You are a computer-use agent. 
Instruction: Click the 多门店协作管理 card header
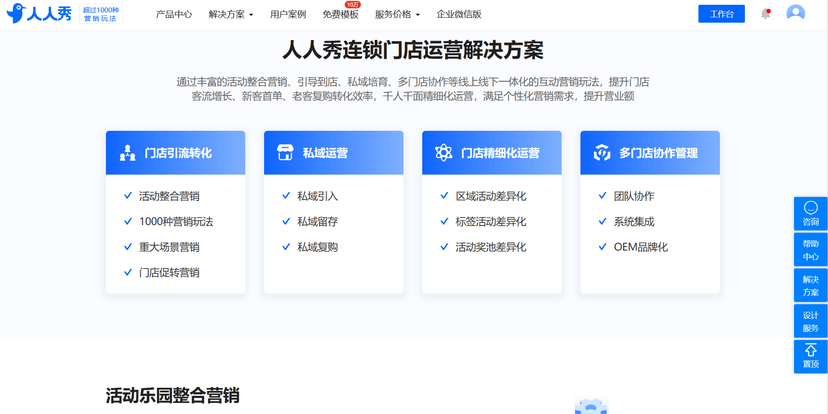[650, 153]
